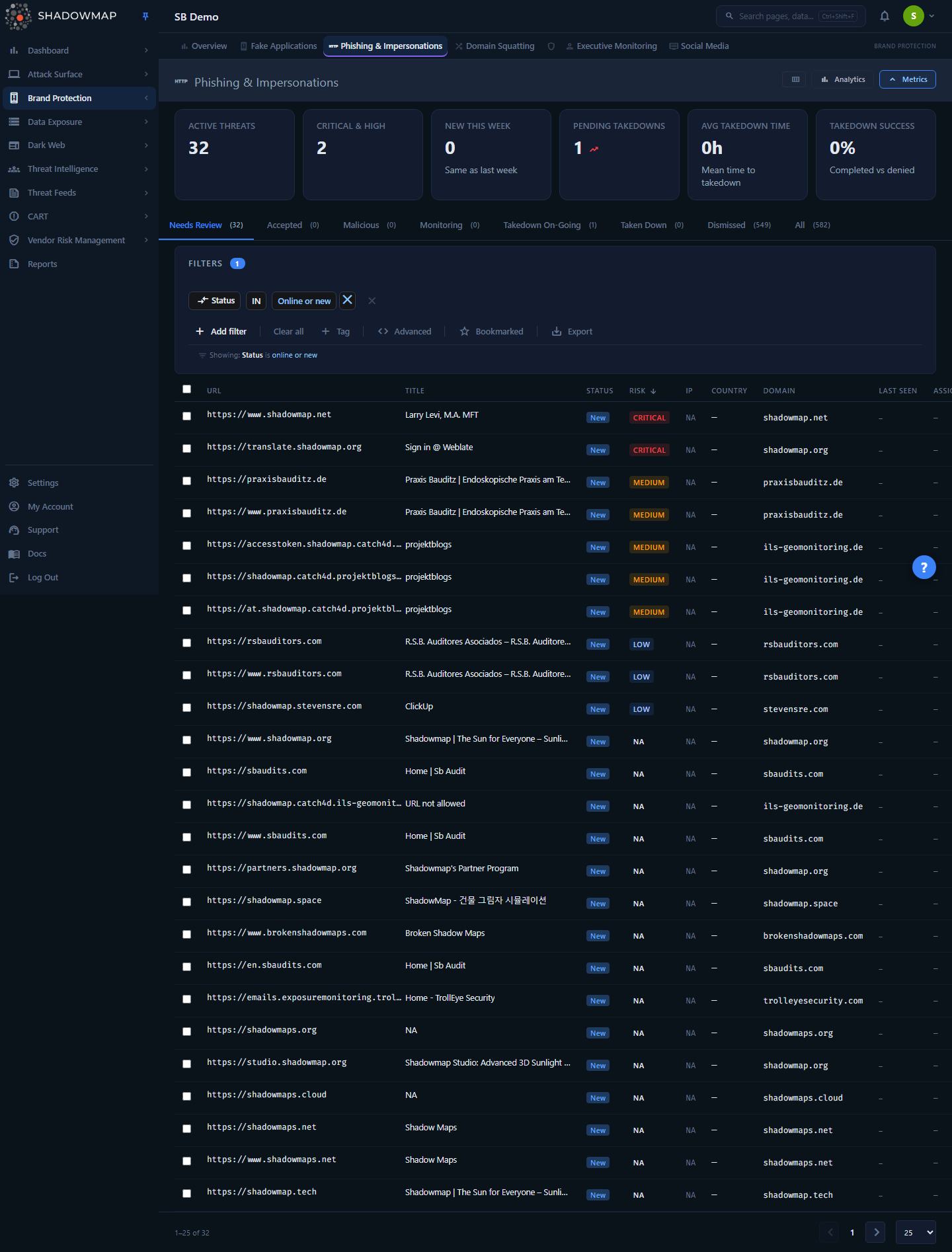Open the Executive Monitoring tab
Screen dimensions: 952x1252
pyautogui.click(x=612, y=46)
